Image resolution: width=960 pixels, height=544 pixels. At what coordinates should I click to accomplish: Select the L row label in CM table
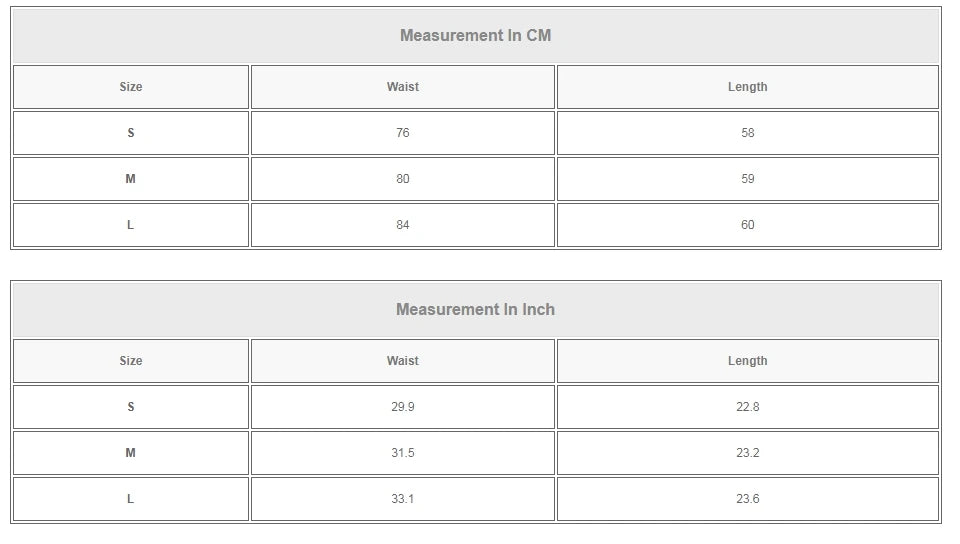pos(131,225)
